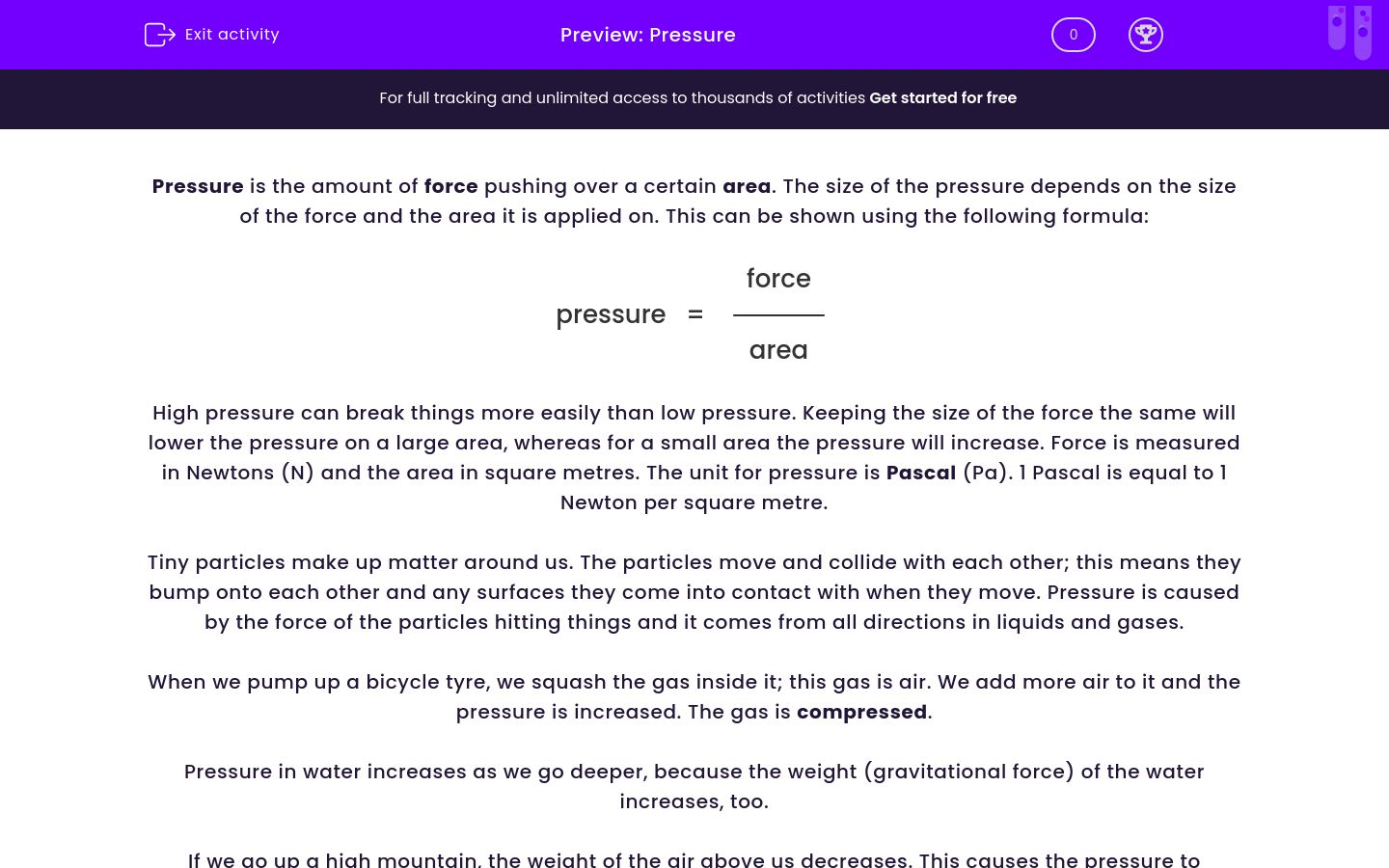Viewport: 1389px width, 868px height.
Task: Select the equals sign in the formula
Action: [695, 314]
